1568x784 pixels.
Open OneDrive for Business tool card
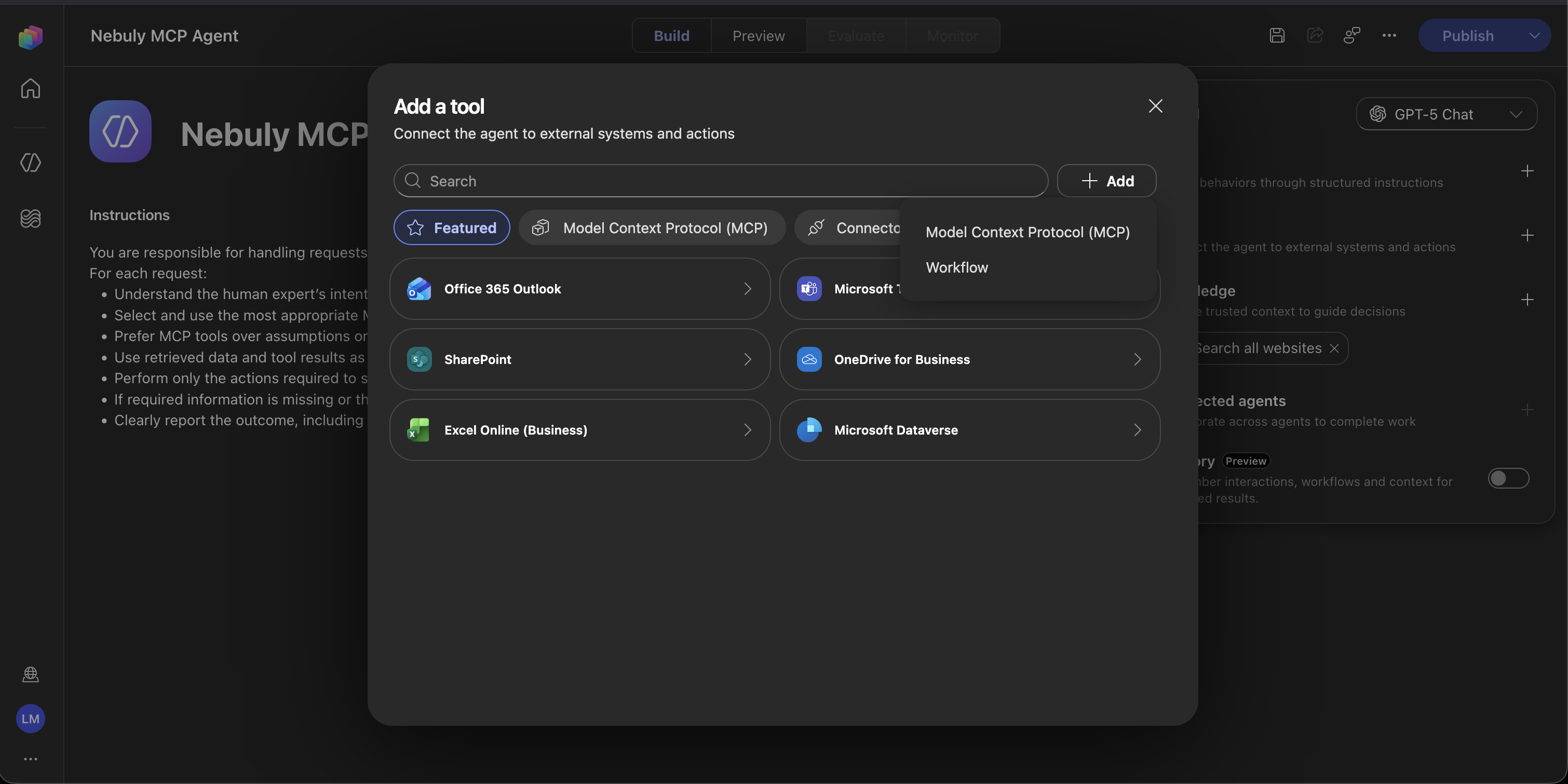(x=970, y=359)
